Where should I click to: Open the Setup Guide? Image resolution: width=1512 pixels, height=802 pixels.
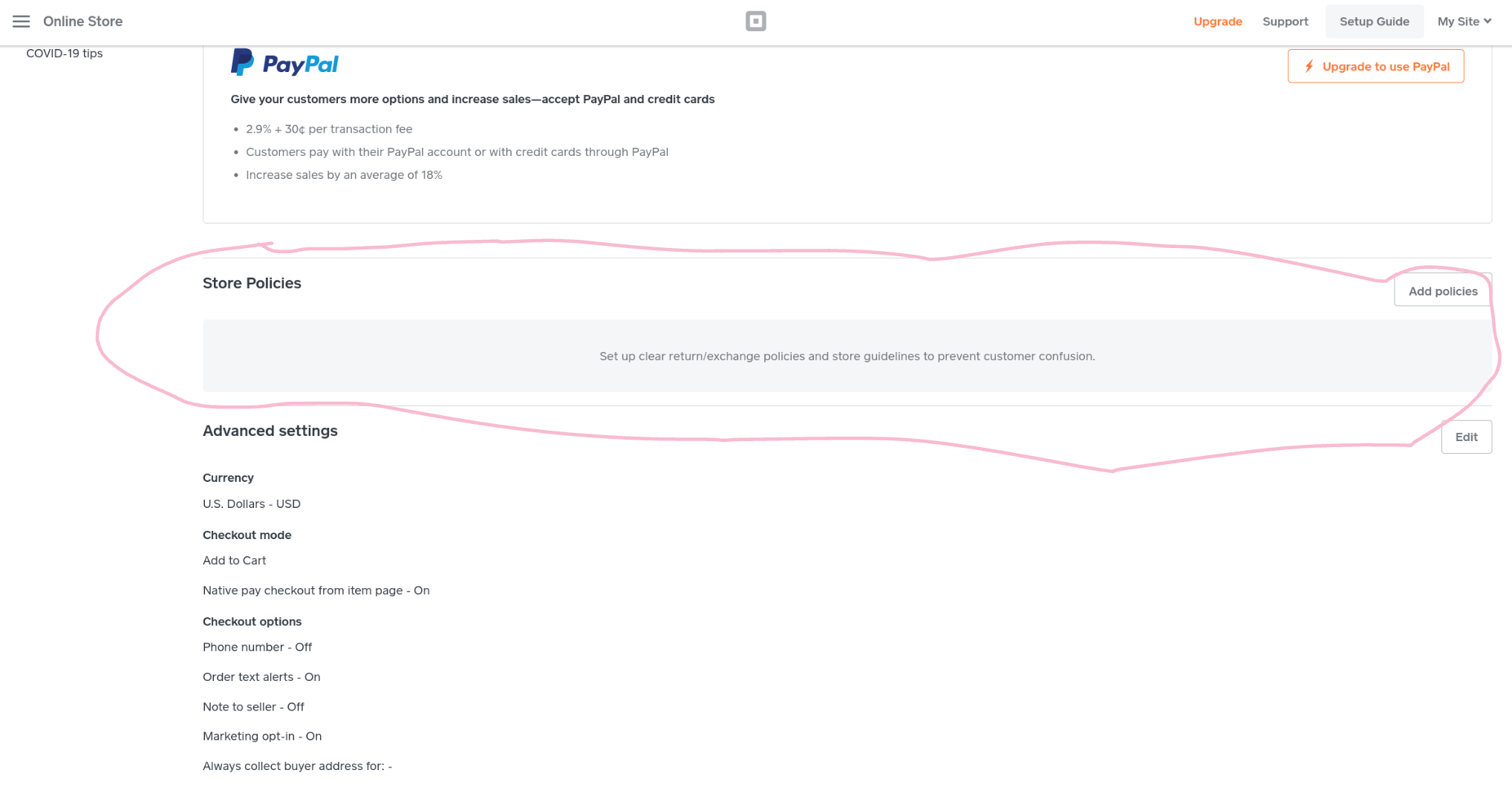1374,22
